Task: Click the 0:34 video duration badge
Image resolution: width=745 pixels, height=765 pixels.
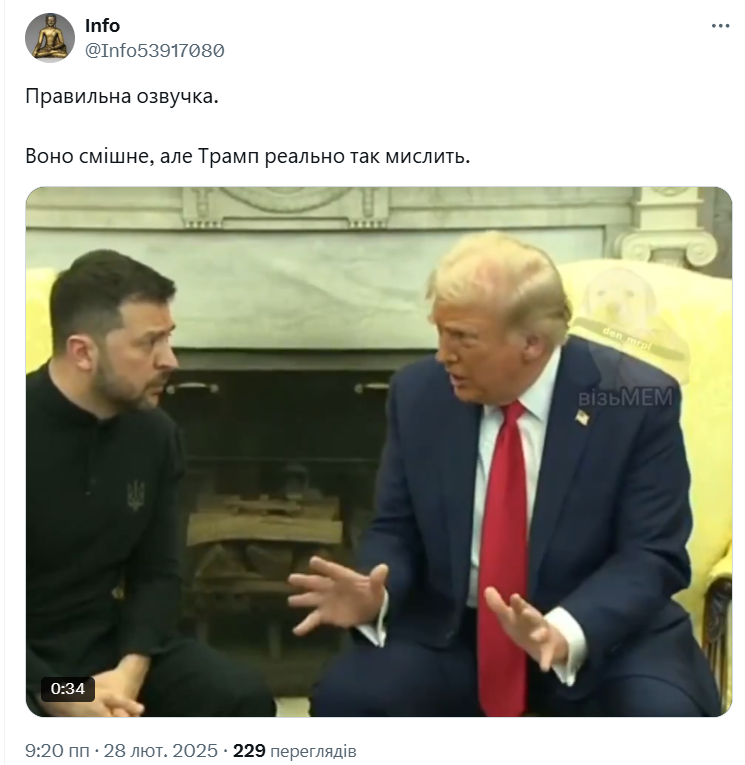Action: (68, 688)
